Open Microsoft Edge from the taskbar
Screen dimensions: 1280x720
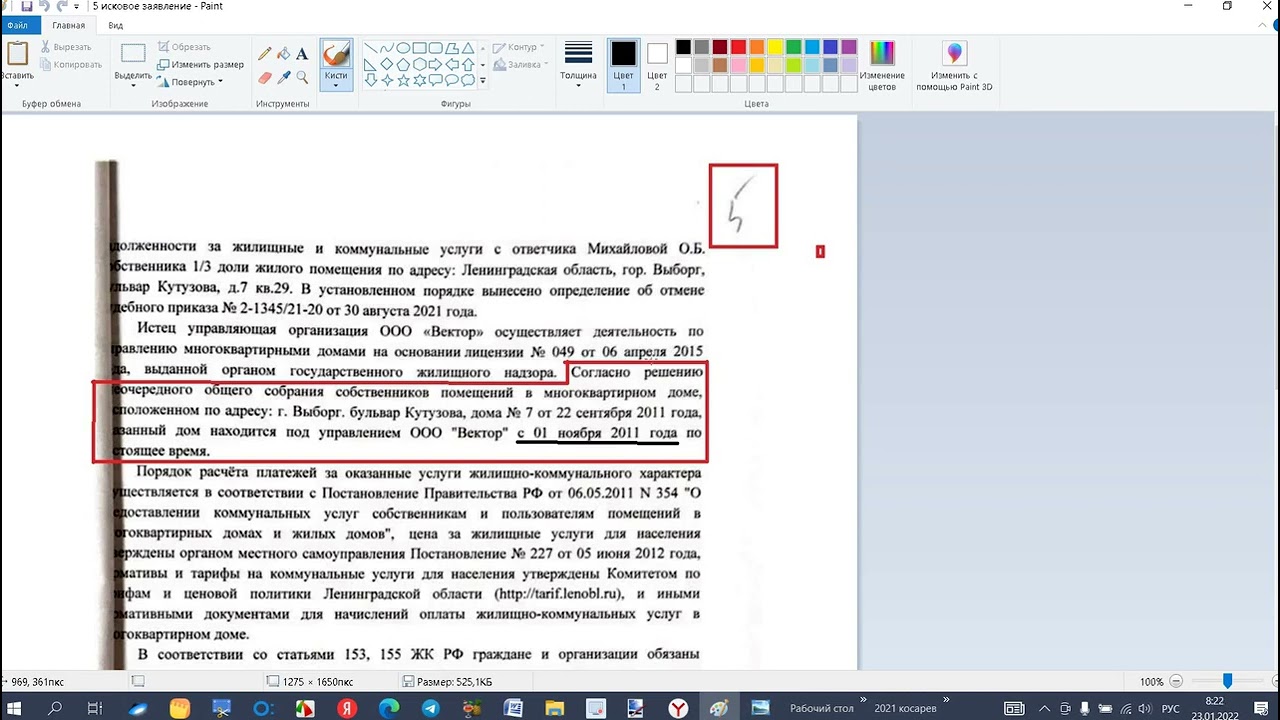388,708
